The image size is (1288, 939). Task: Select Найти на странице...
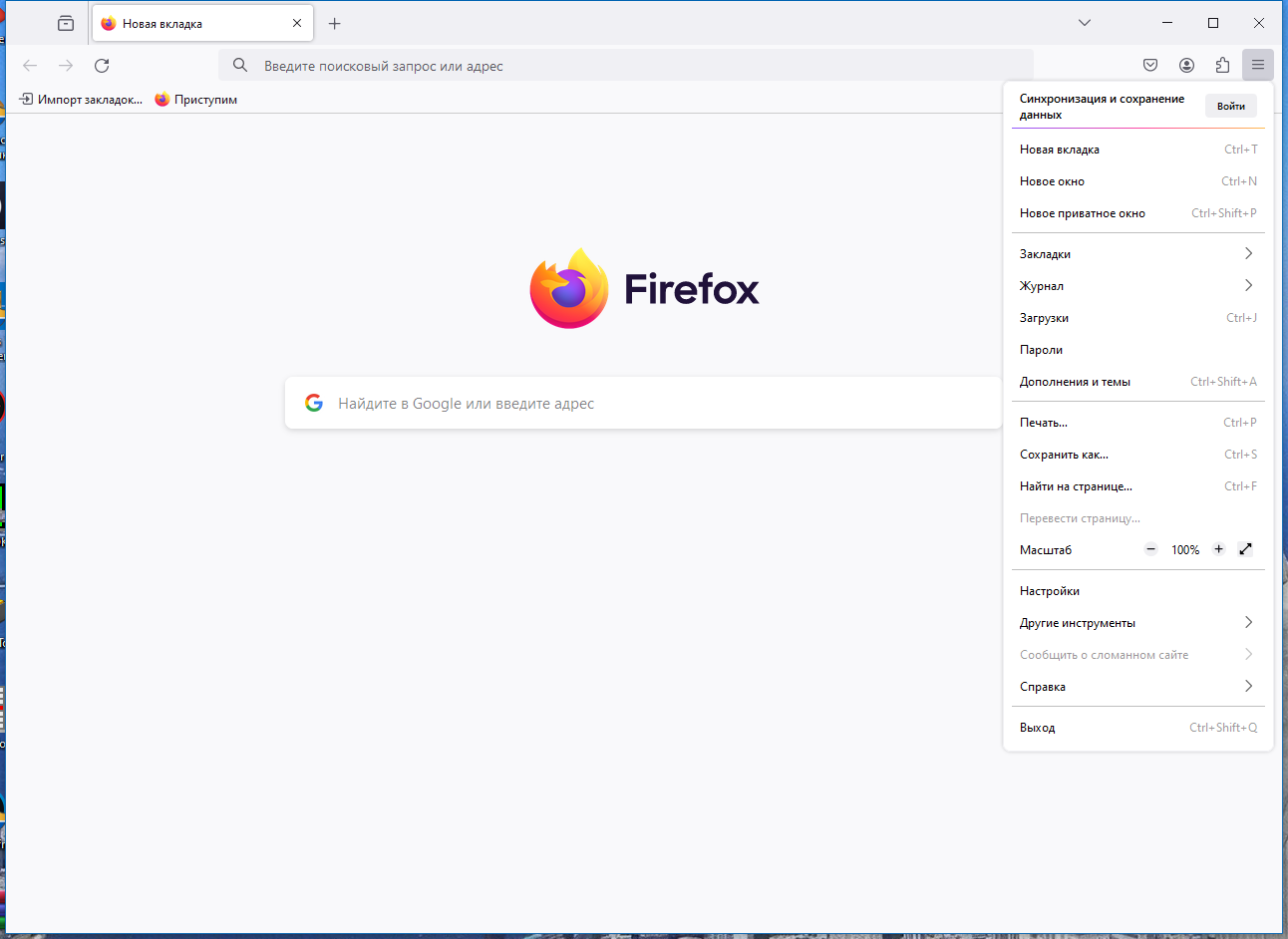[x=1138, y=486]
